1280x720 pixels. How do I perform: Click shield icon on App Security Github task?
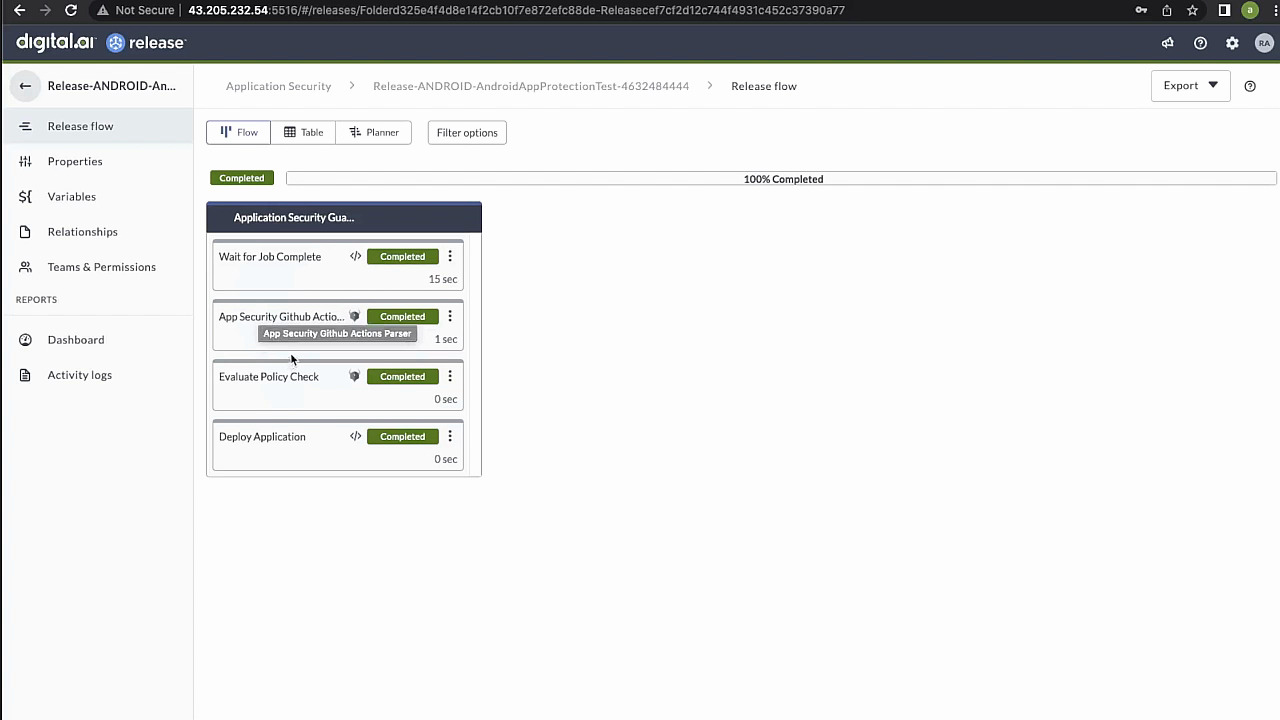pyautogui.click(x=354, y=316)
